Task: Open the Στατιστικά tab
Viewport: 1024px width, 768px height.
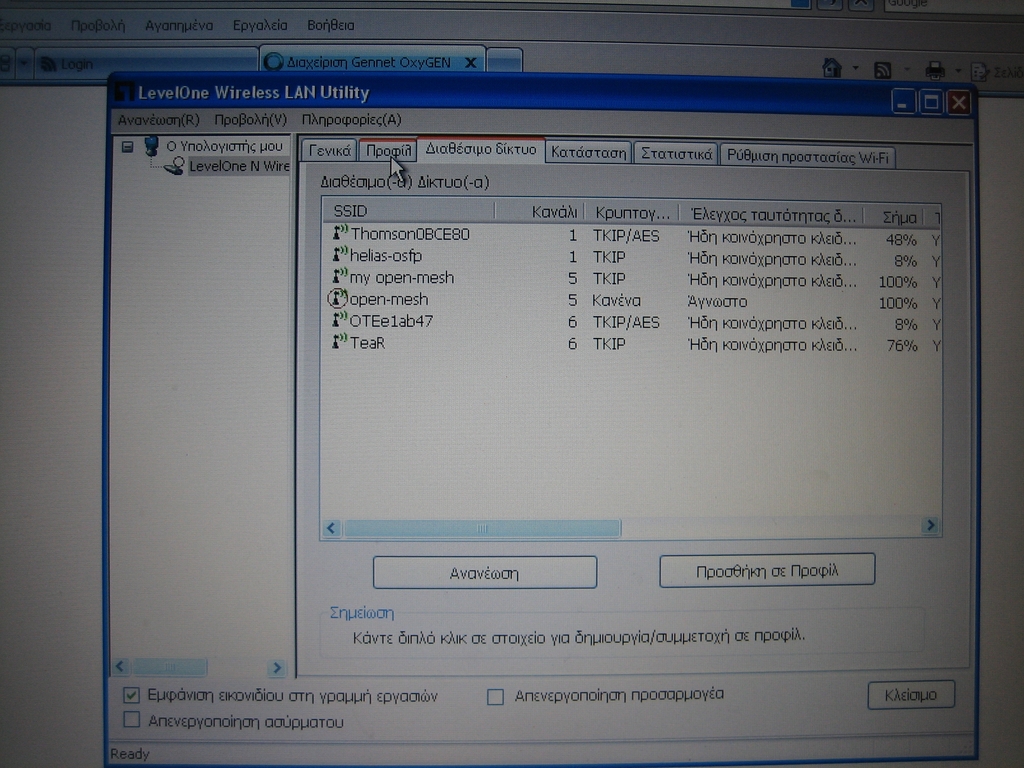Action: tap(676, 154)
